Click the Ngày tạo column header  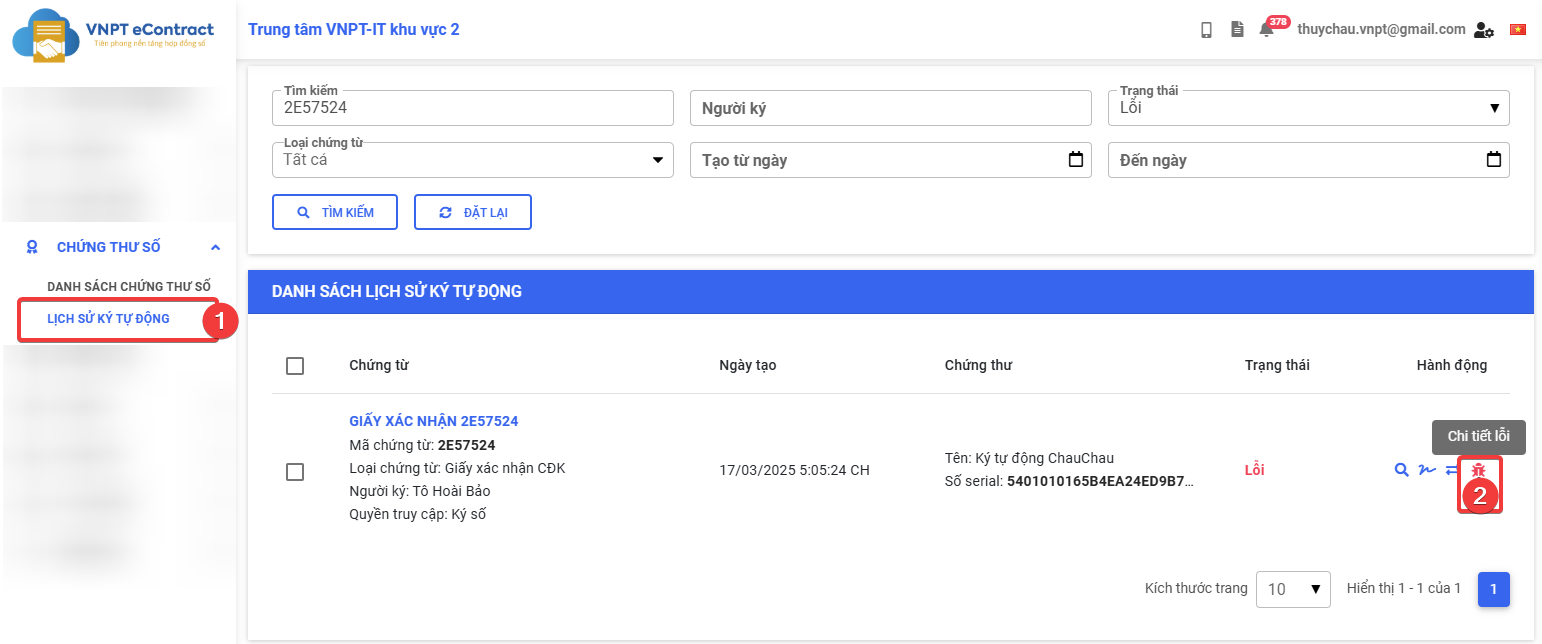(748, 365)
